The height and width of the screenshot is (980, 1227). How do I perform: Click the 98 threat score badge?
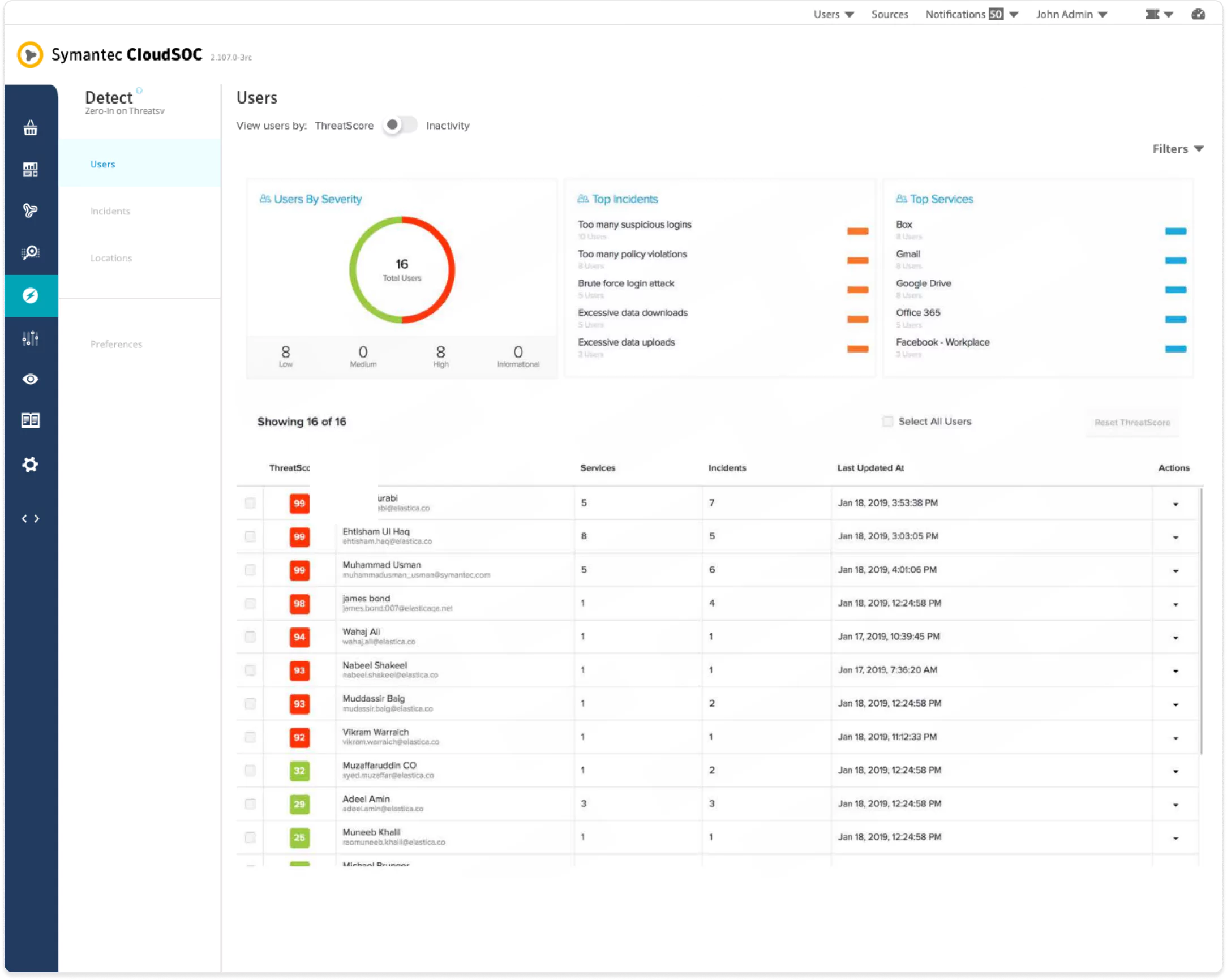299,604
